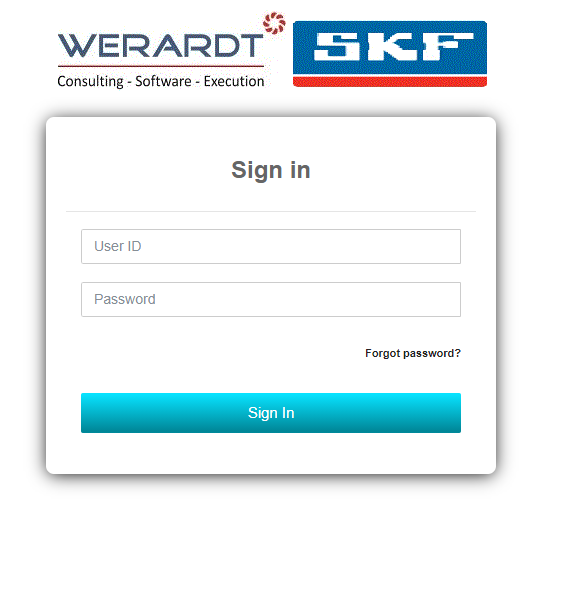Submit with the cyan Sign In button
Screen dimensions: 569x602
[x=271, y=413]
